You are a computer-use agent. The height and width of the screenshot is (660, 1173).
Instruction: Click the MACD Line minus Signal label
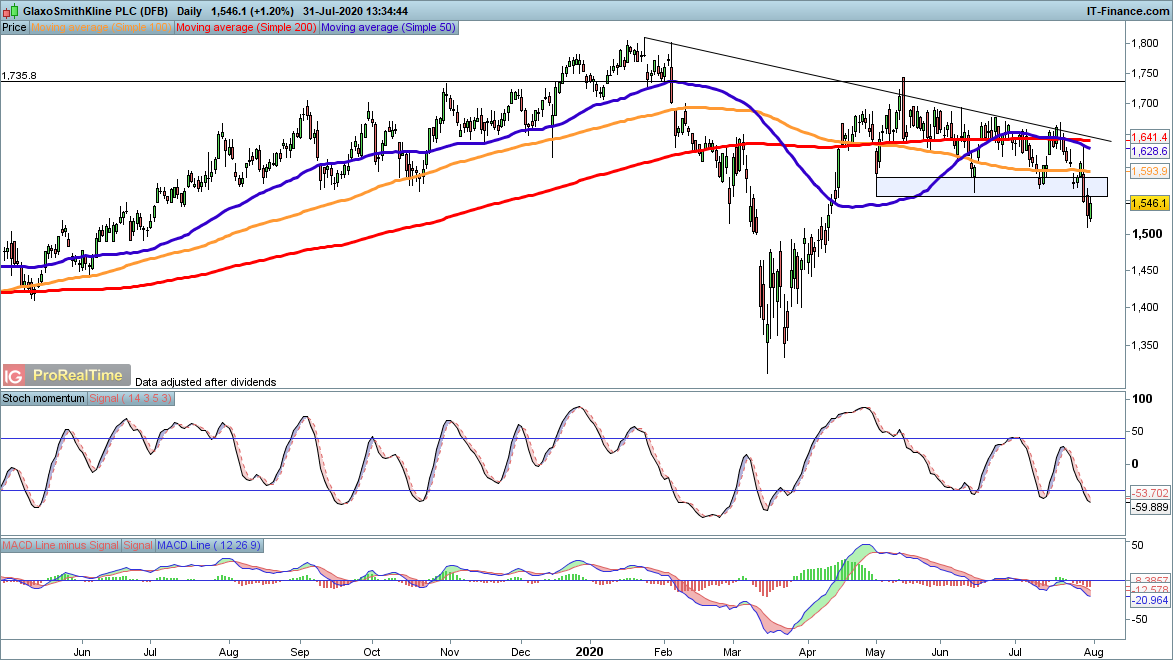pos(60,545)
